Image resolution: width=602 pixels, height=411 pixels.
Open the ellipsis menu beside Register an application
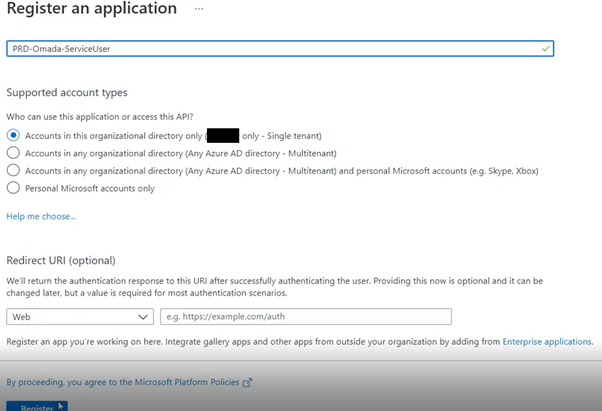click(198, 9)
